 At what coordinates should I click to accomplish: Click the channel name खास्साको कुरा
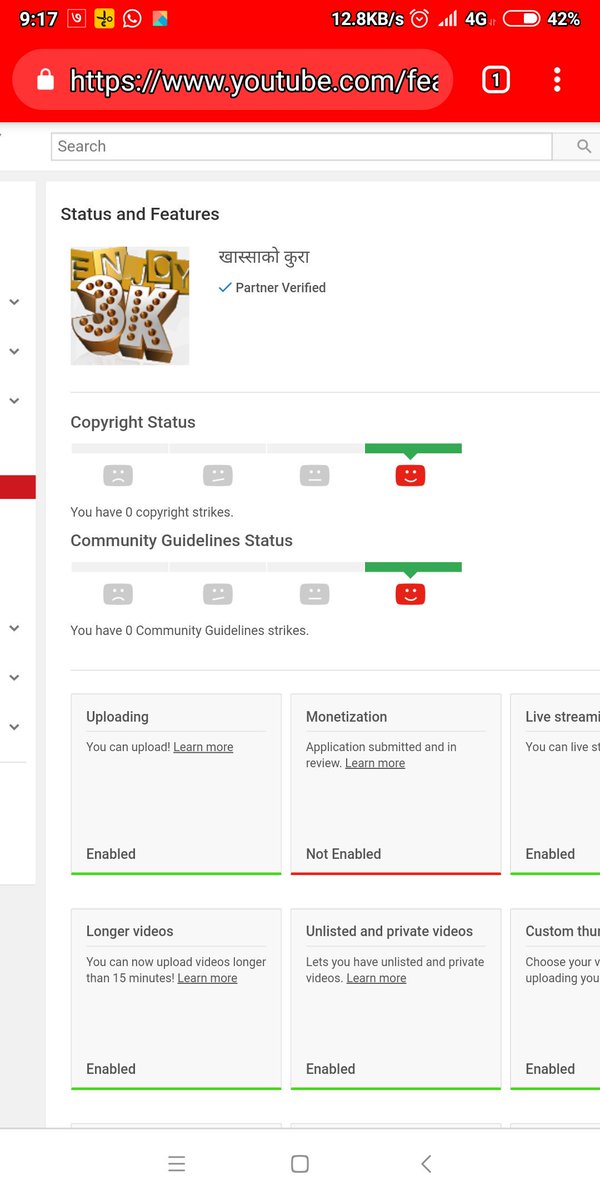[x=265, y=257]
